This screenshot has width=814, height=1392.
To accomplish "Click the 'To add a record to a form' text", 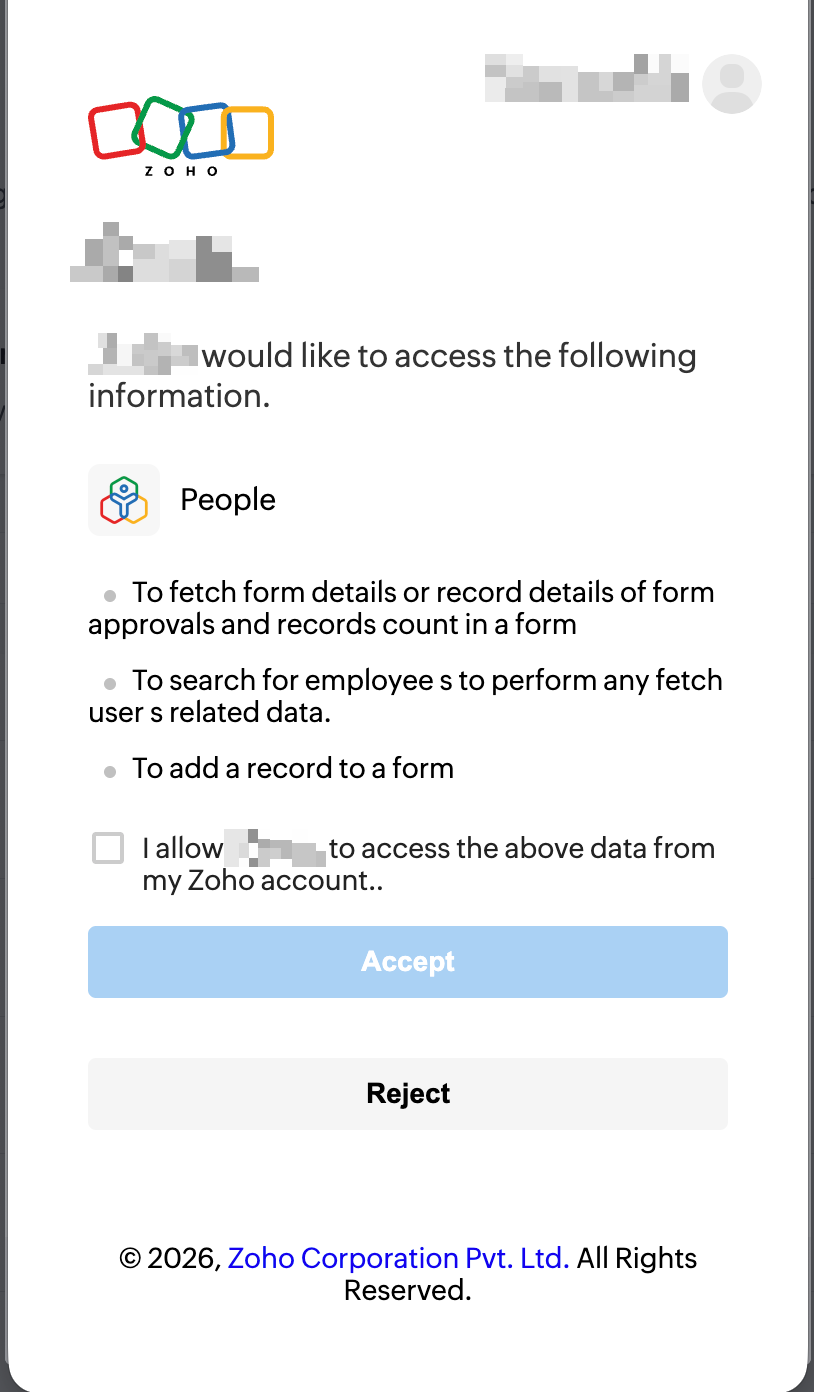I will (x=293, y=769).
